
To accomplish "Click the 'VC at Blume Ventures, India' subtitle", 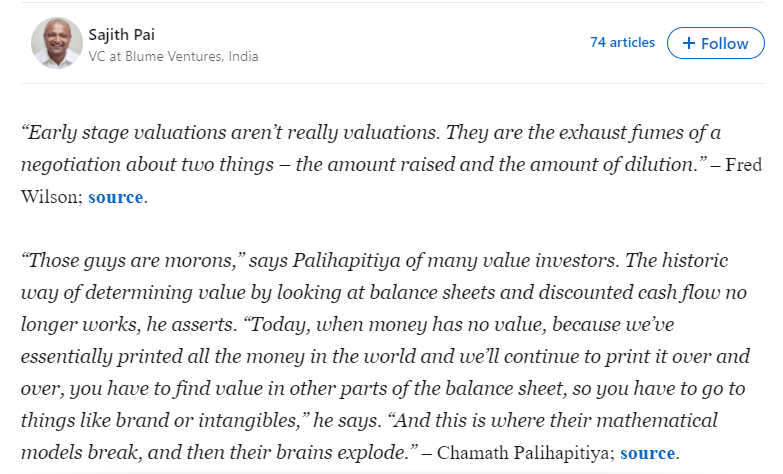I will (173, 56).
